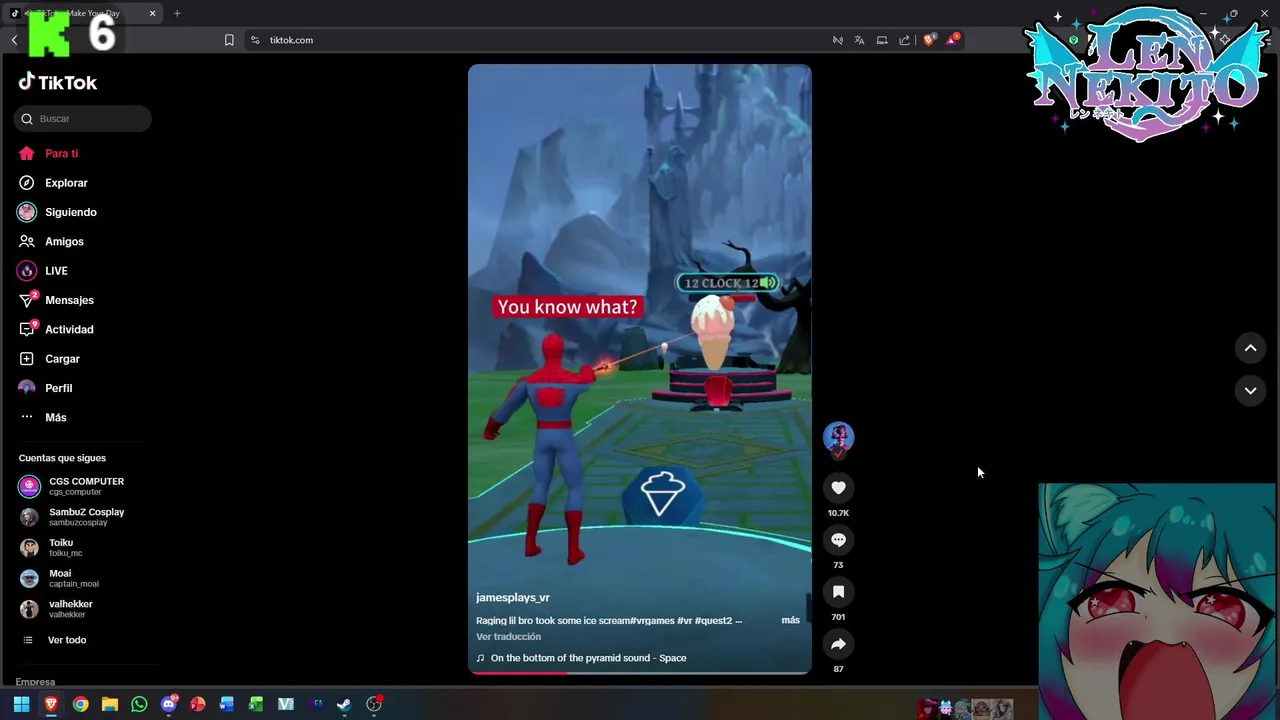Open the translate page icon
This screenshot has width=1280, height=720.
point(859,40)
